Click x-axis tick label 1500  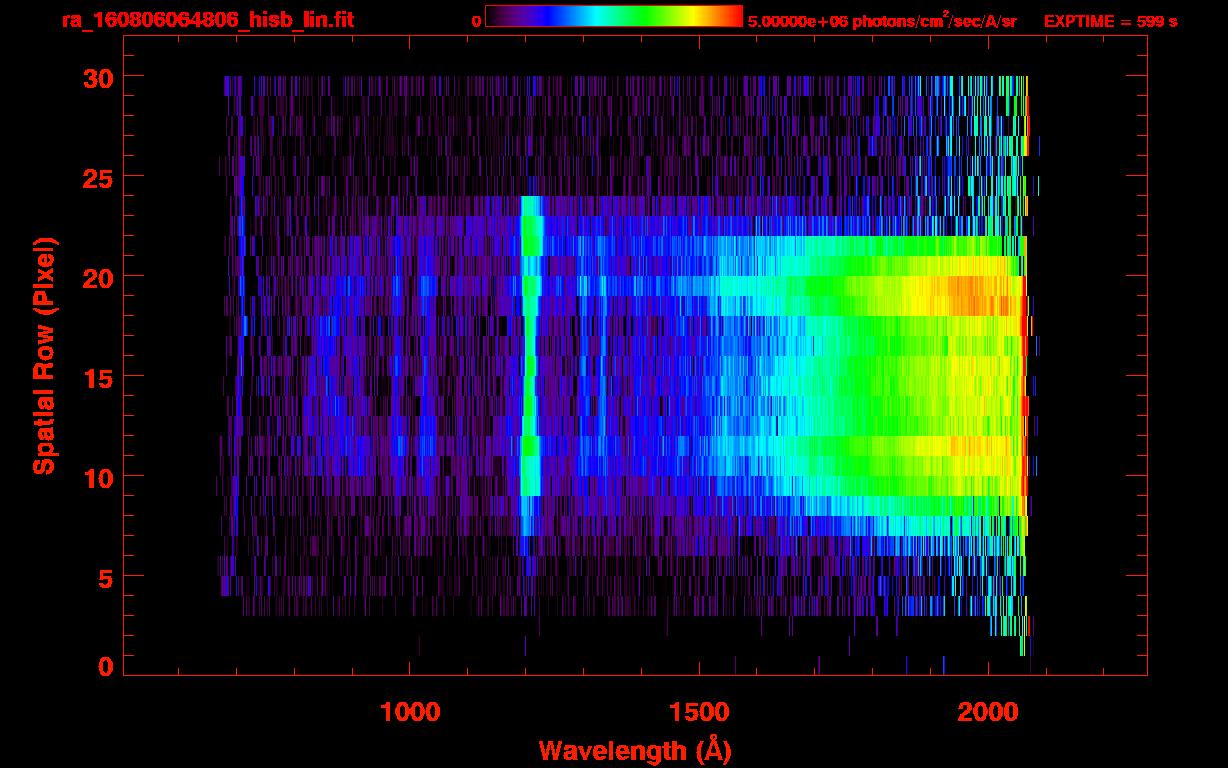699,712
